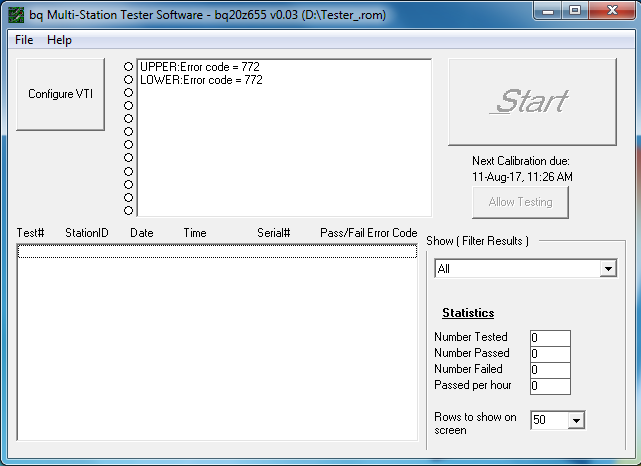
Task: Select the radio button beside LOWER error line
Action: point(128,79)
